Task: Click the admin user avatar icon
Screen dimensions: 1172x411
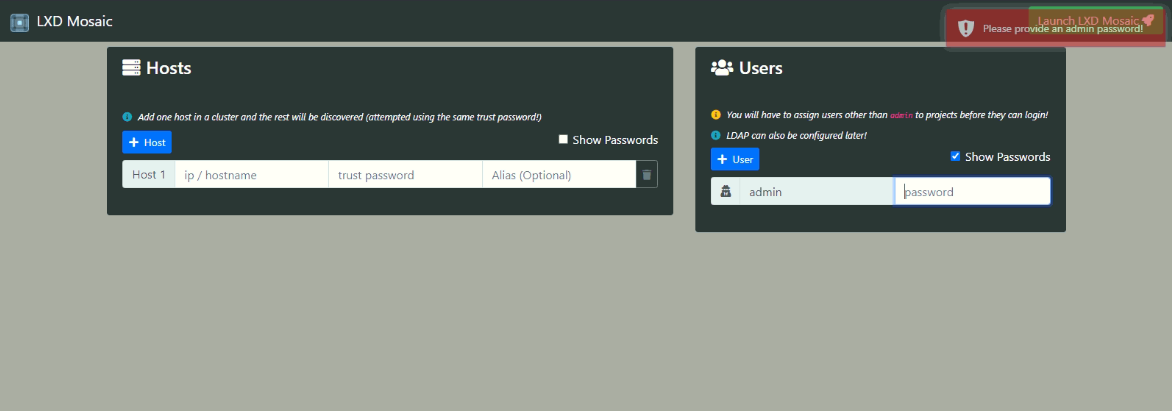Action: [x=725, y=192]
